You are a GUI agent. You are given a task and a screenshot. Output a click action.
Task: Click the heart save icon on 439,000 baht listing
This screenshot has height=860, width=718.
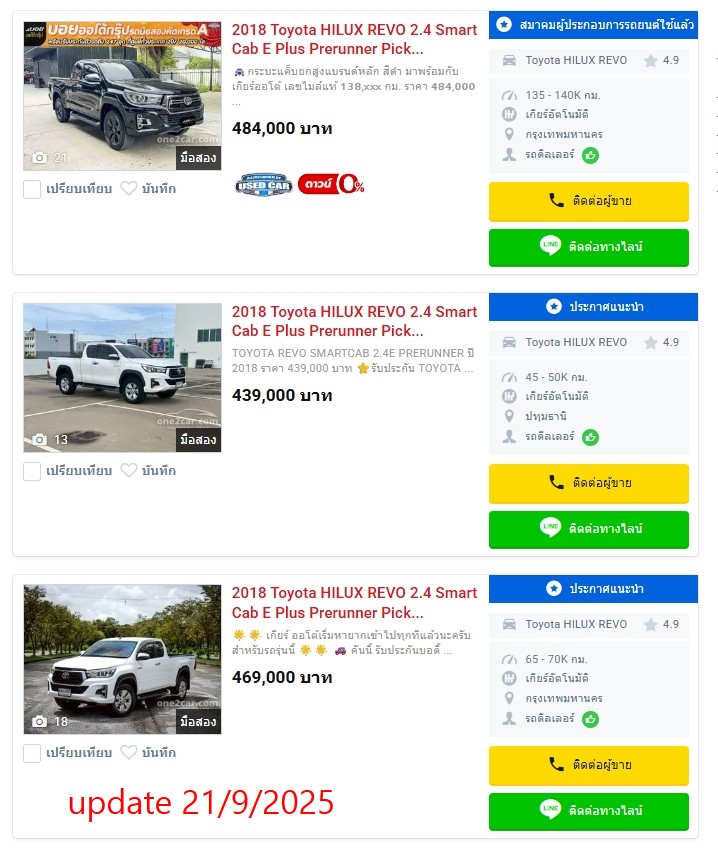pos(128,471)
